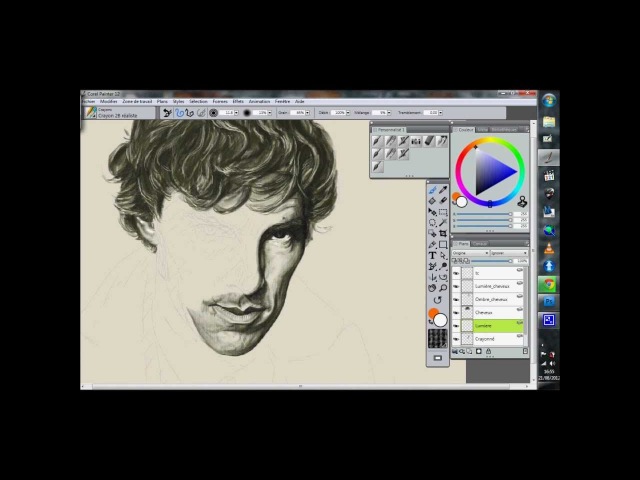Select the Text tool
The width and height of the screenshot is (640, 480).
[432, 256]
